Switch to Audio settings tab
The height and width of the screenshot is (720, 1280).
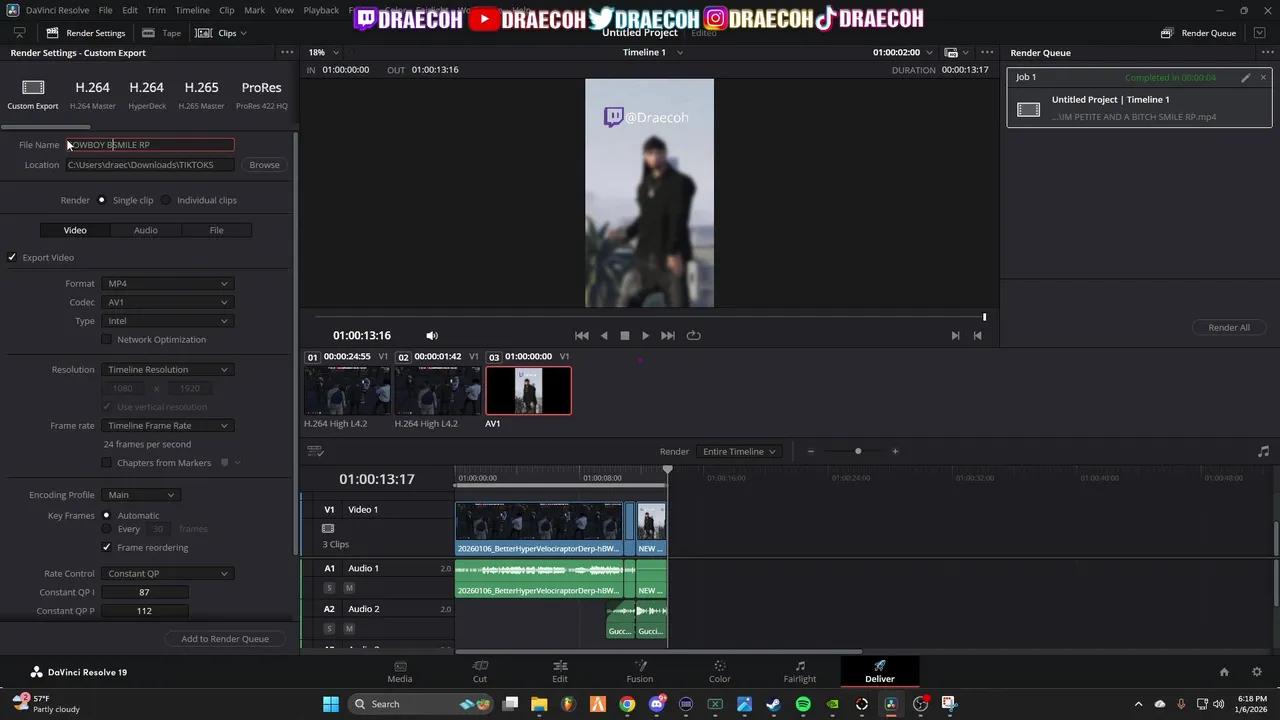click(146, 230)
